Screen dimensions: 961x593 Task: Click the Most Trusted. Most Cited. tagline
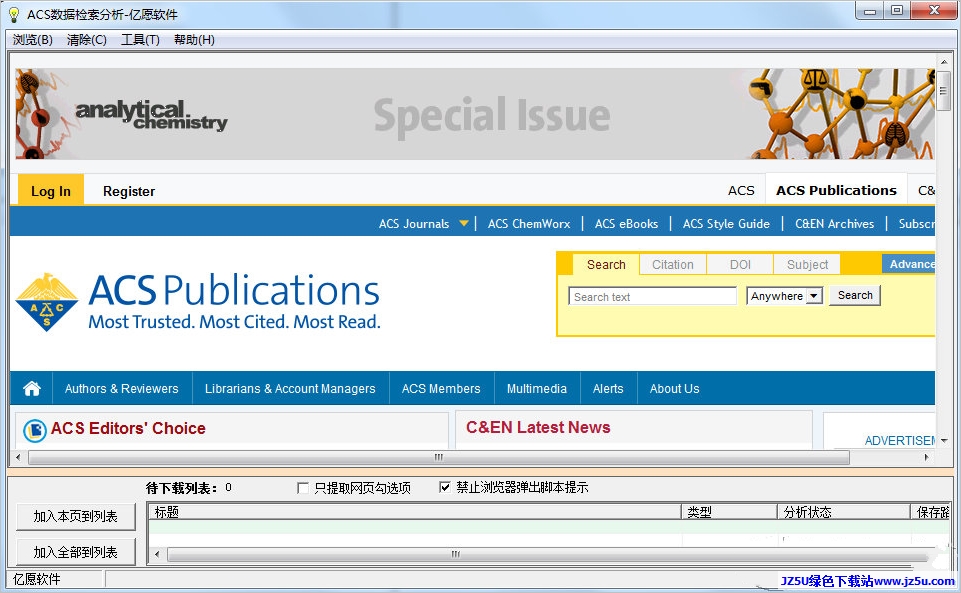tap(234, 322)
